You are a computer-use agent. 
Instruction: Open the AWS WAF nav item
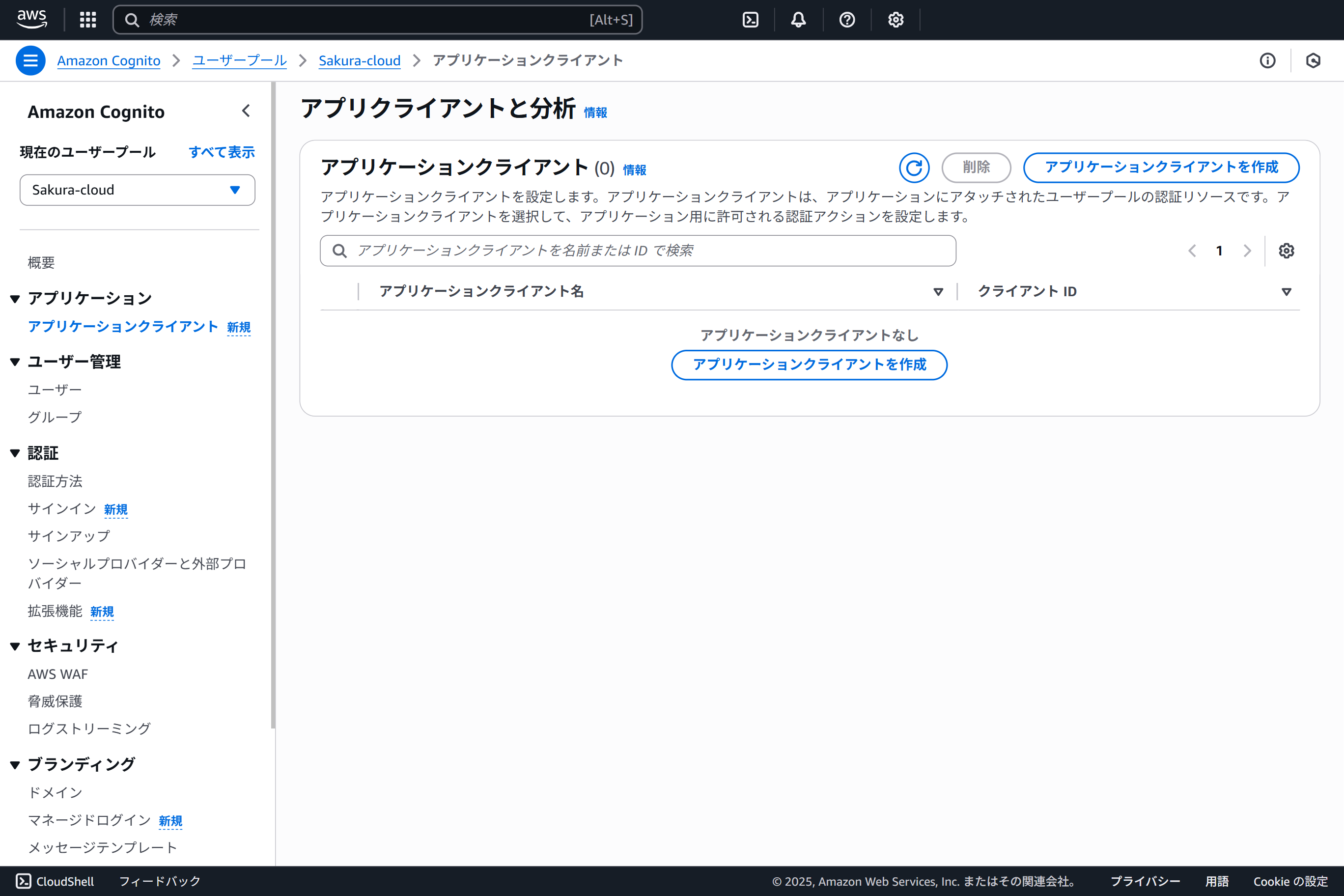(x=57, y=674)
